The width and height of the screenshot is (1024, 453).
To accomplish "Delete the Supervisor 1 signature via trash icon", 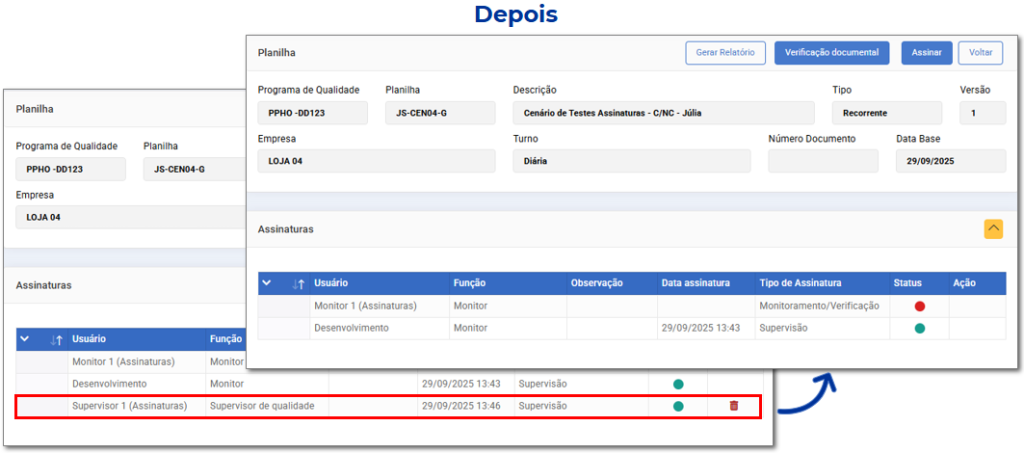I will pyautogui.click(x=734, y=406).
